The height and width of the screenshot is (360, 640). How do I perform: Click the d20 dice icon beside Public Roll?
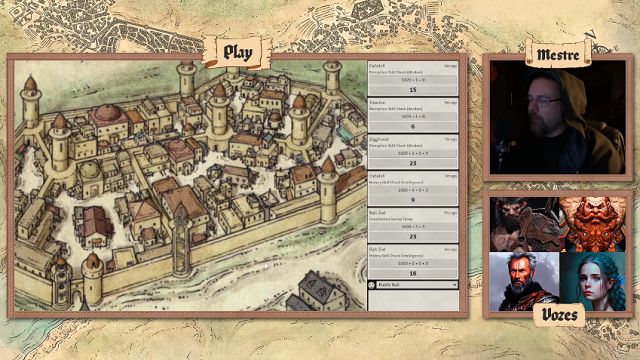[x=371, y=285]
